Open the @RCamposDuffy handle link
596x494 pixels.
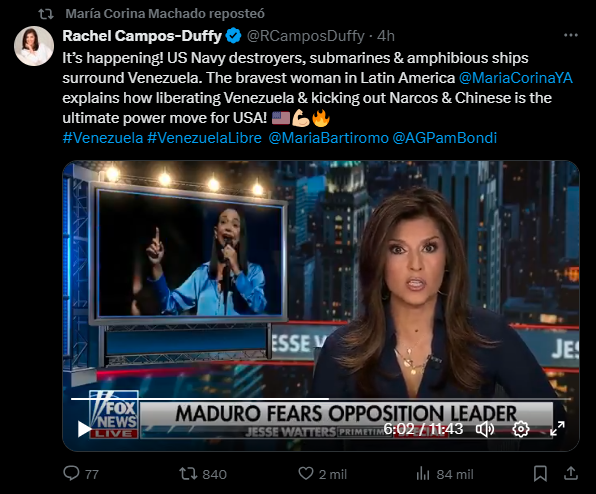click(306, 36)
